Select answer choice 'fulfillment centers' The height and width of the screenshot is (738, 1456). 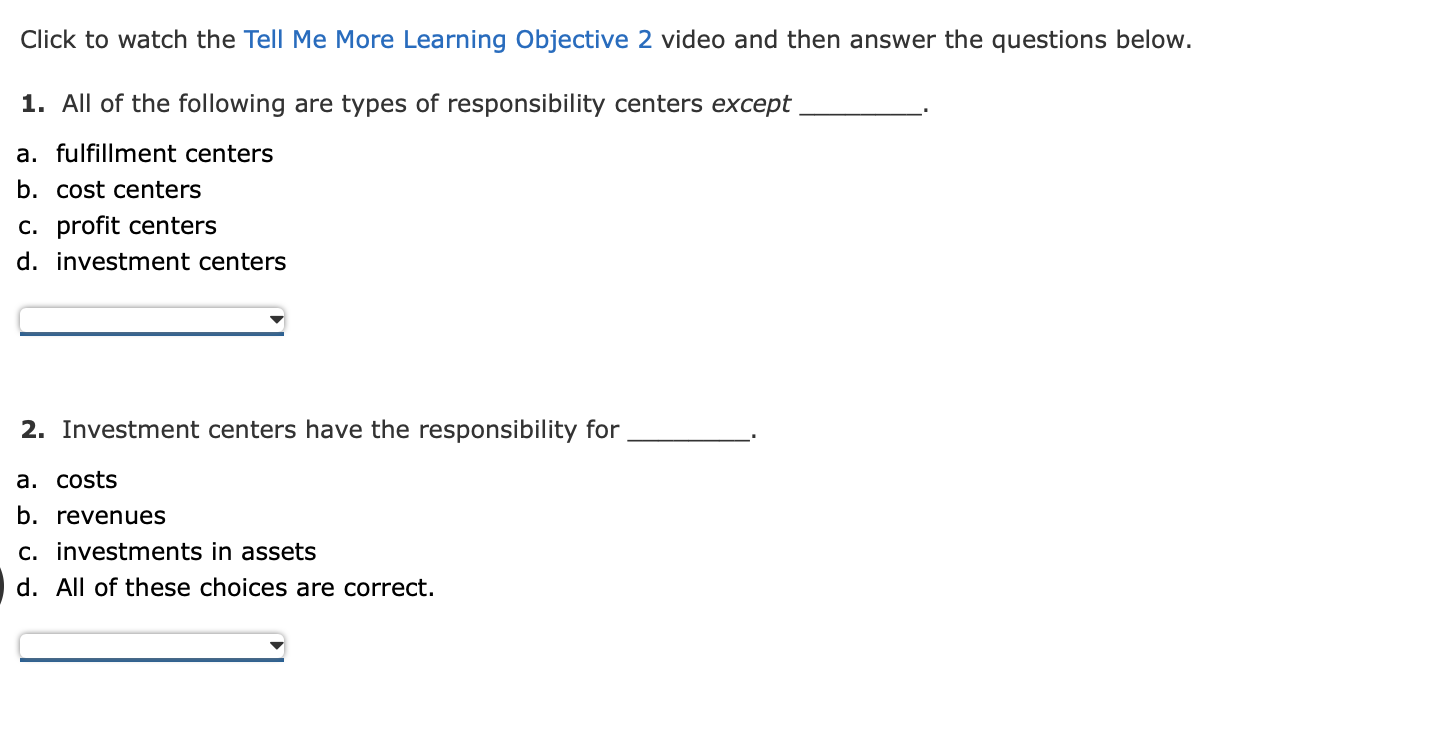[x=164, y=153]
